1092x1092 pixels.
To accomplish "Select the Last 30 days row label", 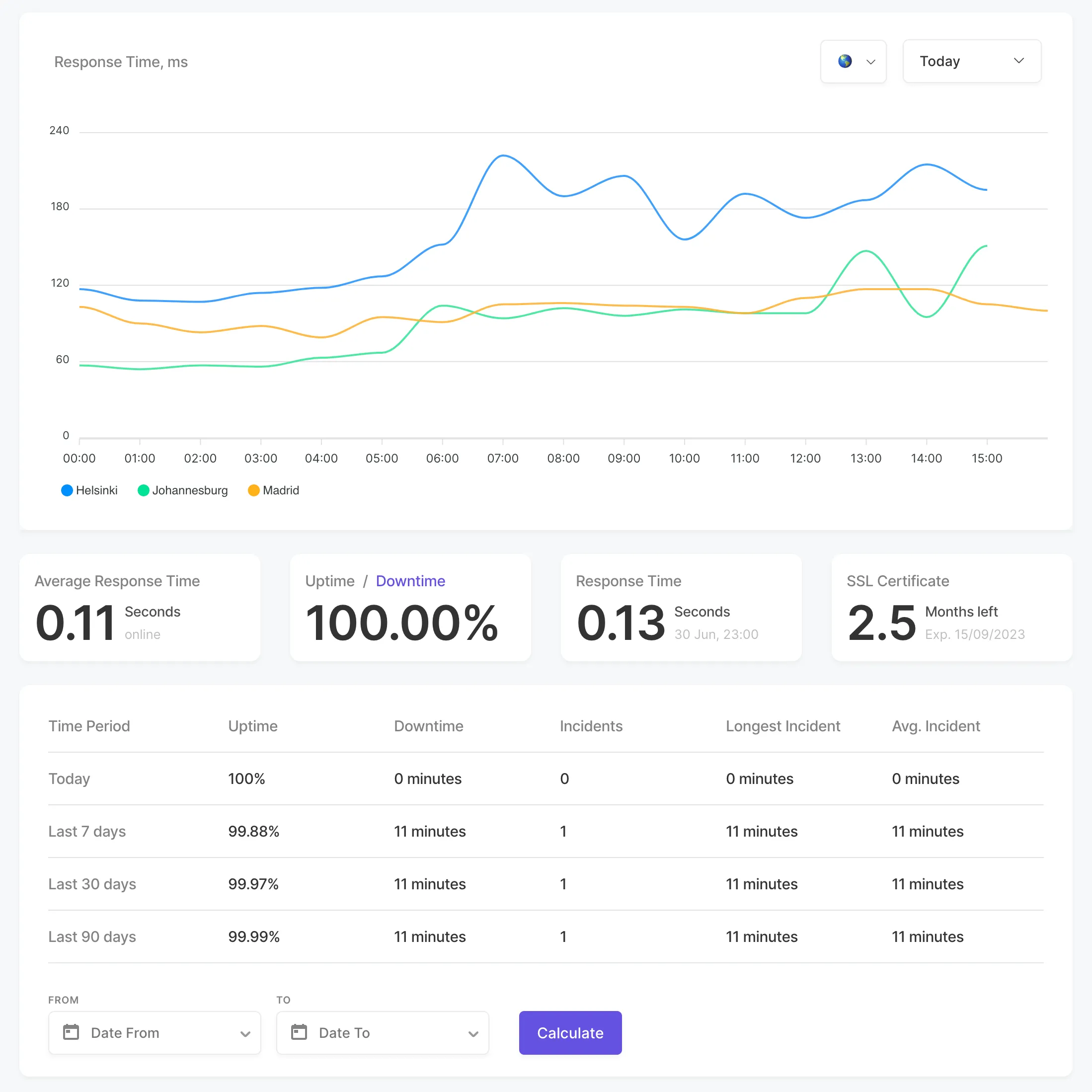I will [x=92, y=884].
